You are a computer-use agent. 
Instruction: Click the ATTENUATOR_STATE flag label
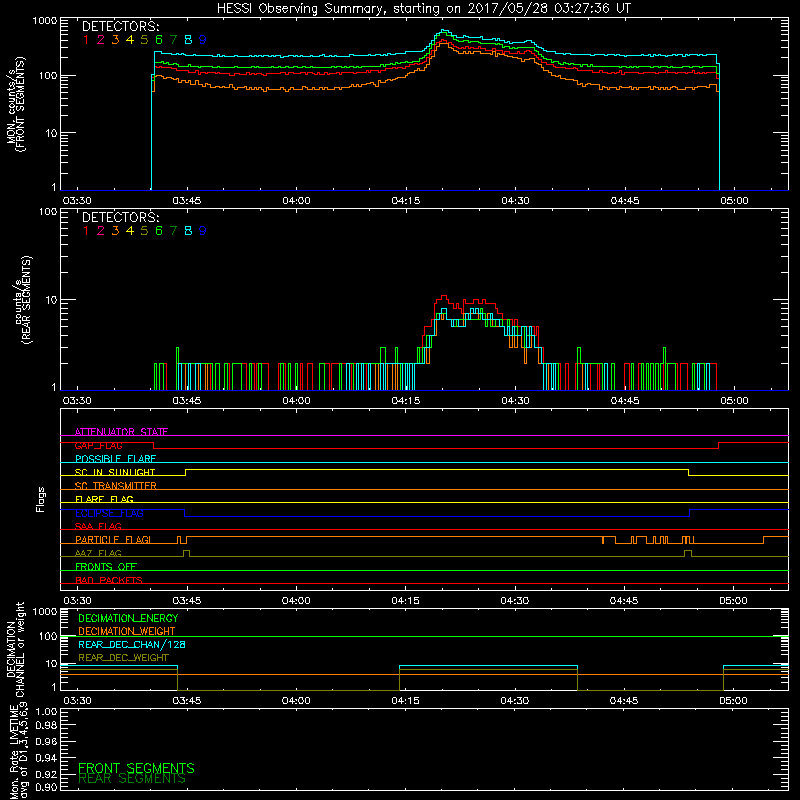click(x=121, y=432)
